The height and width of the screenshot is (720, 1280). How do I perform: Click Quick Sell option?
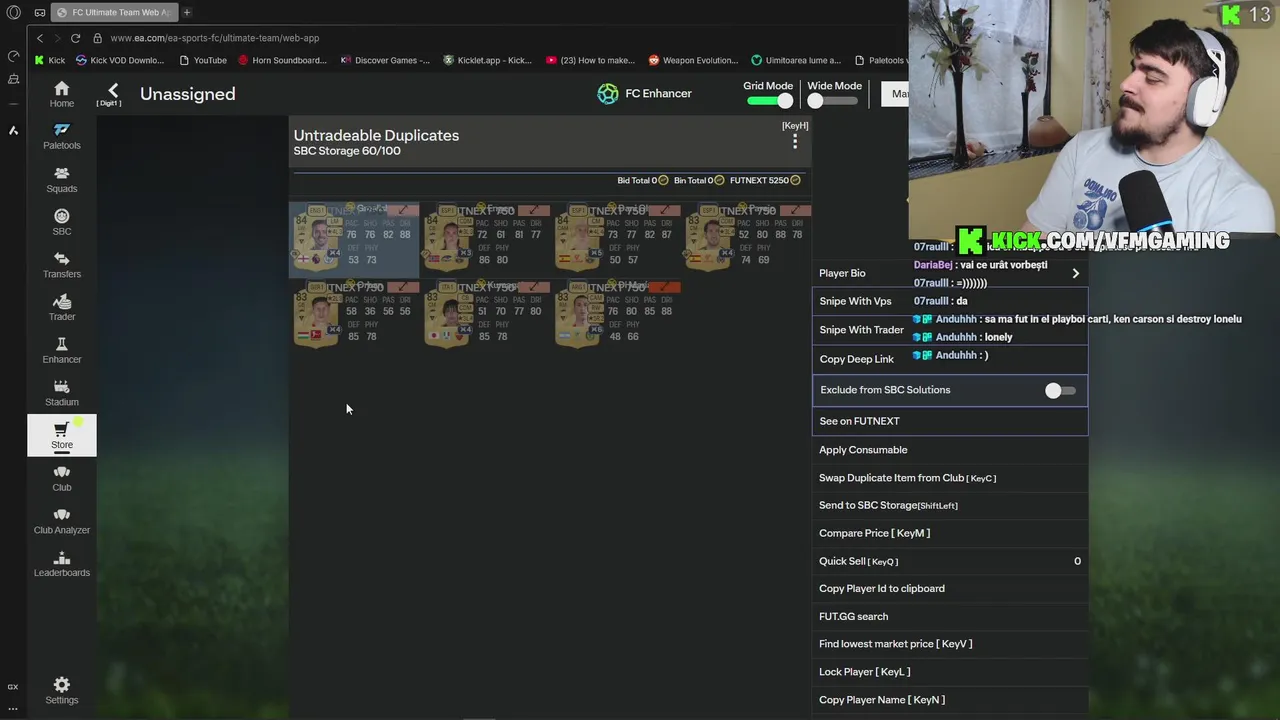click(950, 561)
